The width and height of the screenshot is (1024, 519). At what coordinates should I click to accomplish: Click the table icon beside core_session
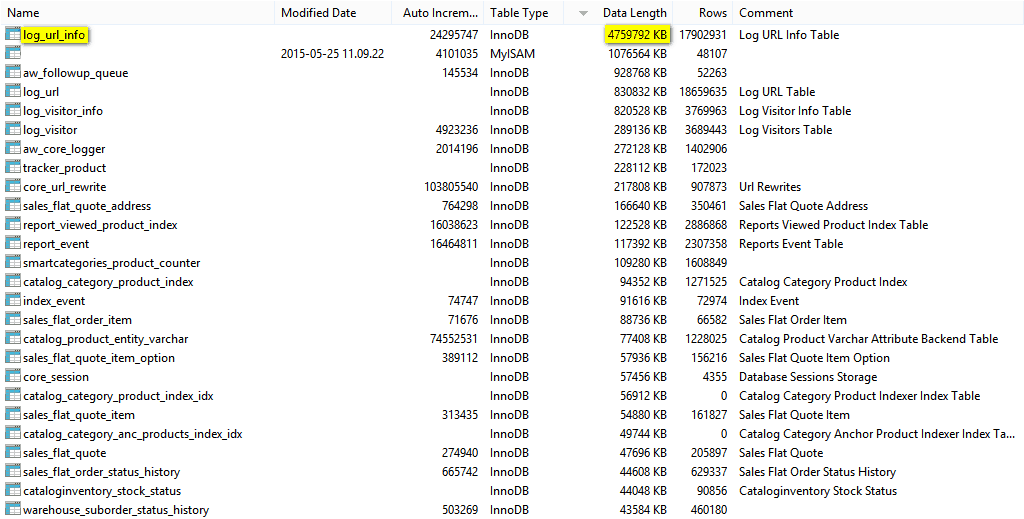[12, 377]
